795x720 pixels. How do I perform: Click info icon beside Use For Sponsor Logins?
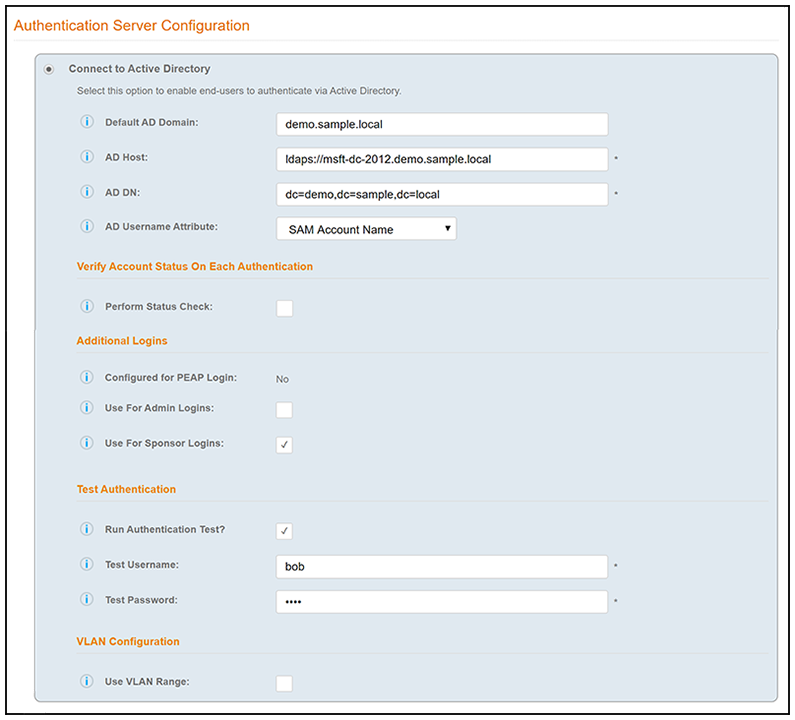pos(87,443)
